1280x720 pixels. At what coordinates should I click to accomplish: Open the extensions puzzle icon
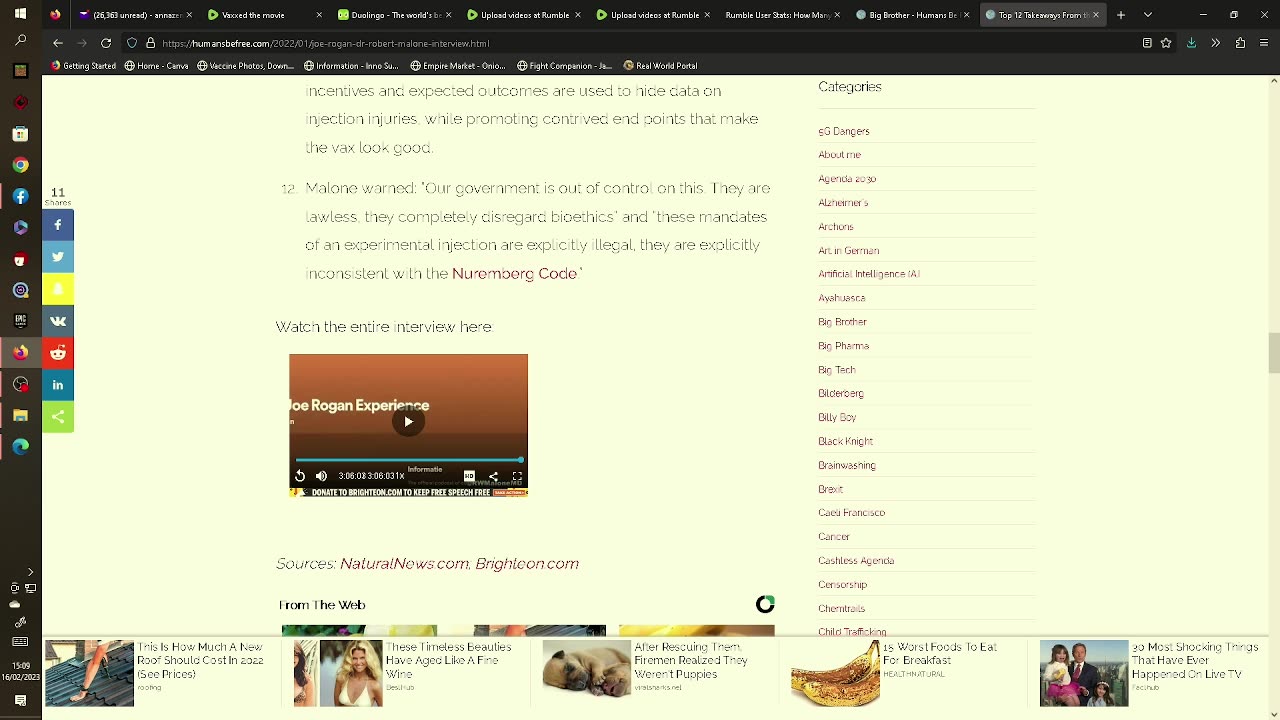(x=1240, y=43)
